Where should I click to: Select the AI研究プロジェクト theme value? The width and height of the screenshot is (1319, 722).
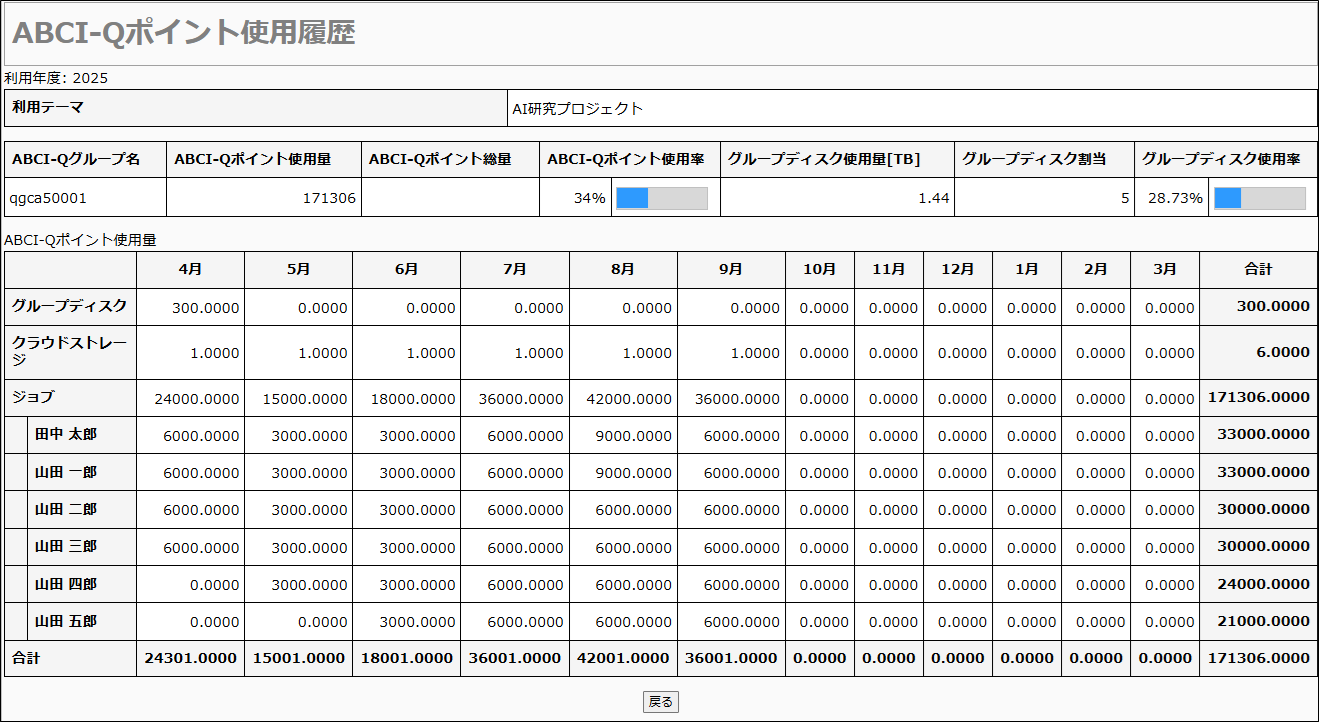[578, 109]
